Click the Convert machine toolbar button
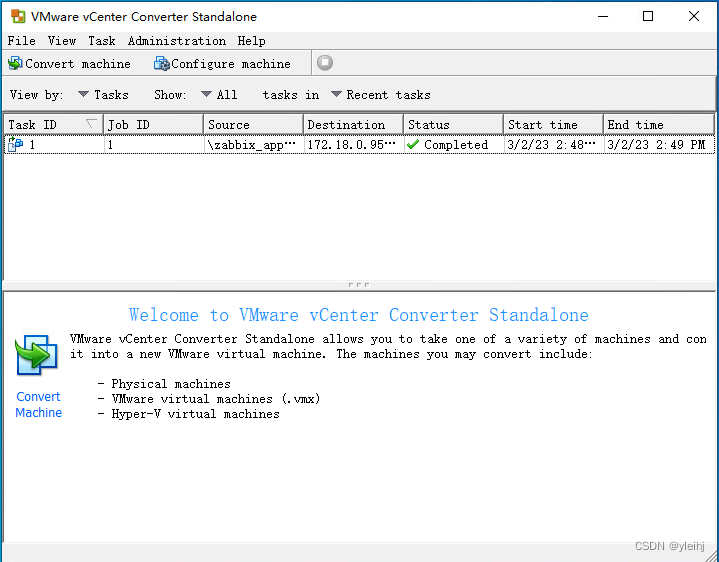The image size is (719, 562). pyautogui.click(x=69, y=63)
